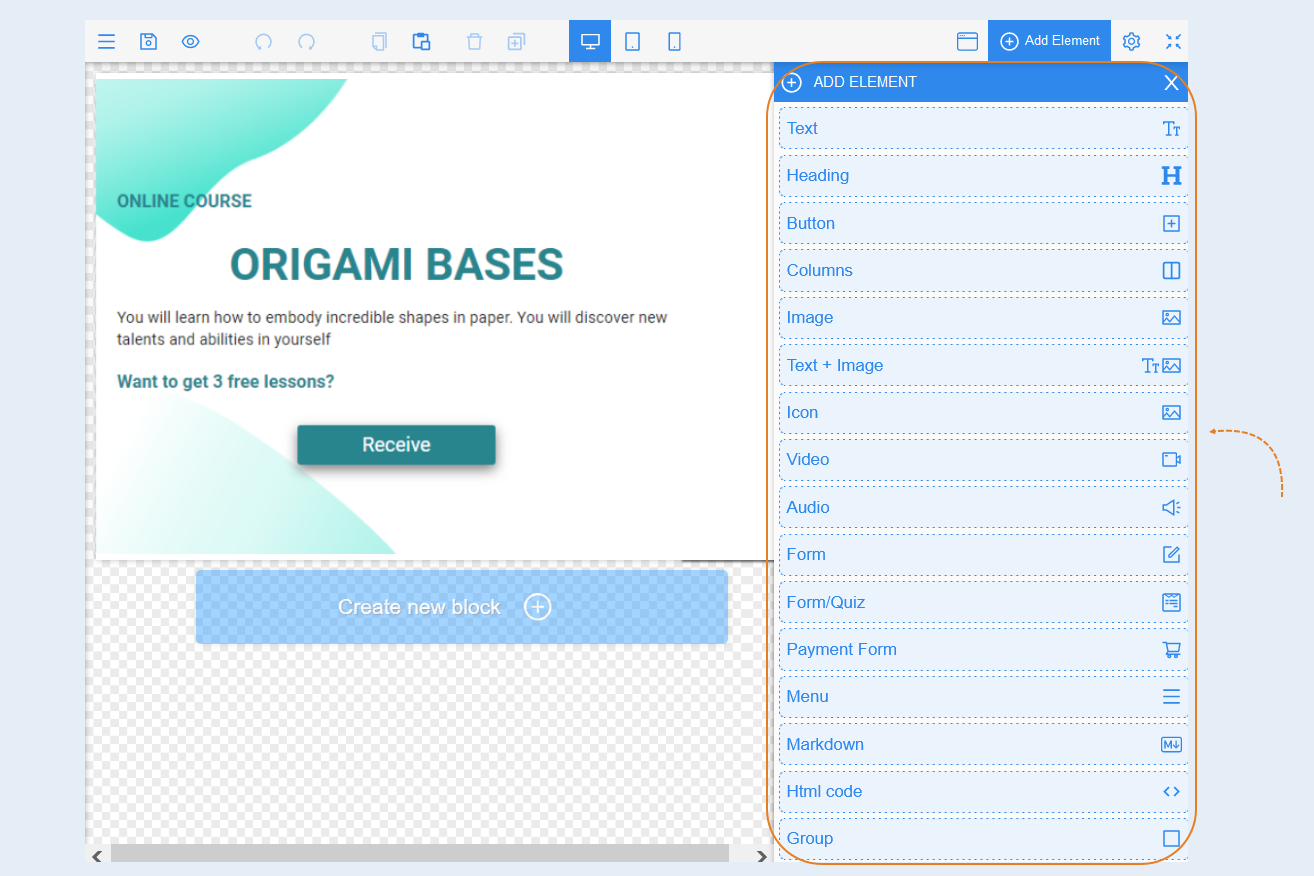
Task: Click the Group square icon
Action: (x=1171, y=838)
